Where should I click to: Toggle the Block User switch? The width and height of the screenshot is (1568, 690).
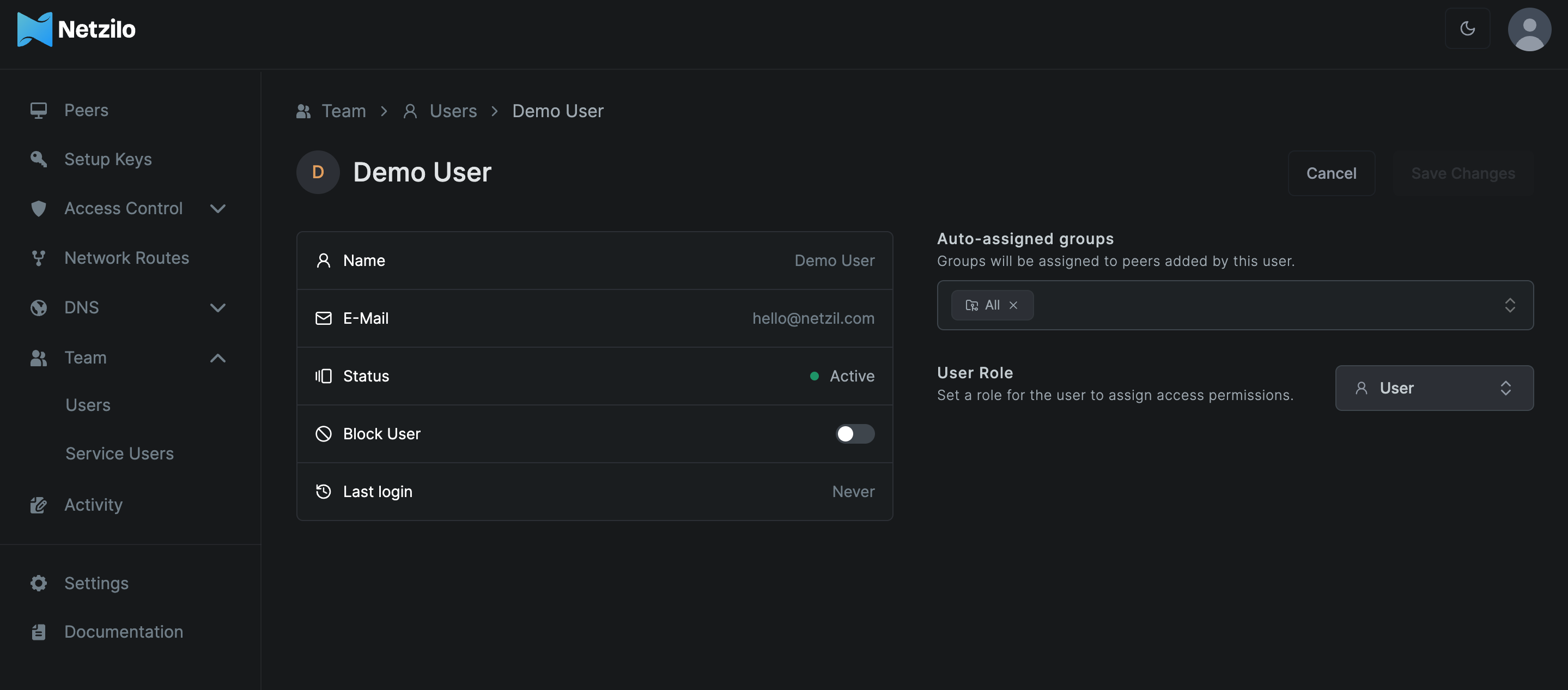[x=855, y=434]
